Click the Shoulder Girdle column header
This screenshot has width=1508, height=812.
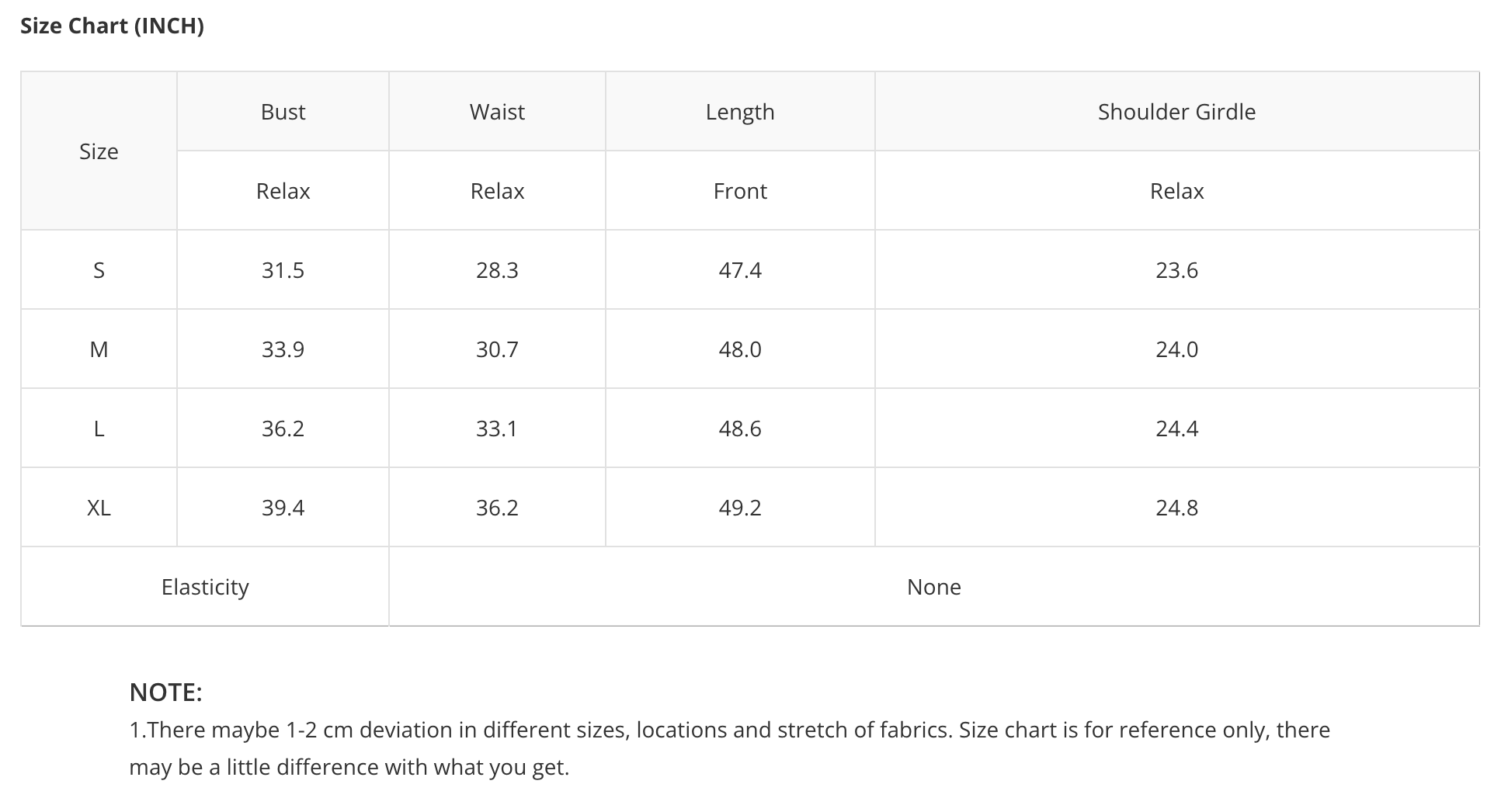point(1176,112)
